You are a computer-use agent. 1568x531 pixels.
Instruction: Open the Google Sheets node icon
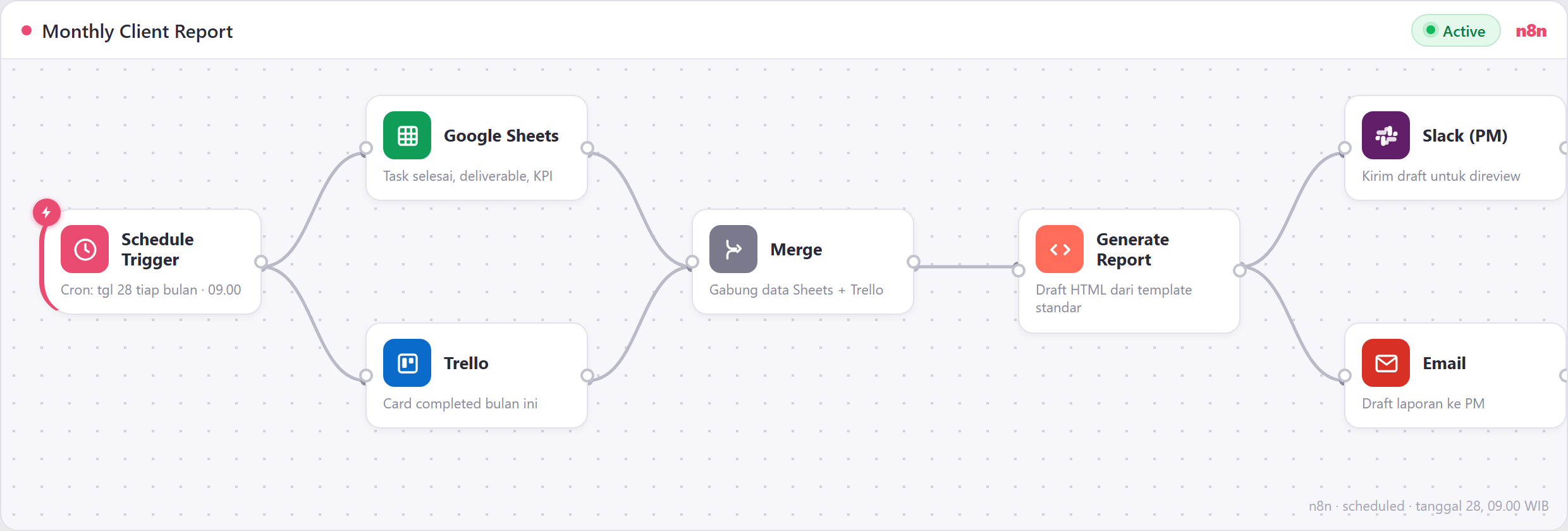tap(407, 135)
